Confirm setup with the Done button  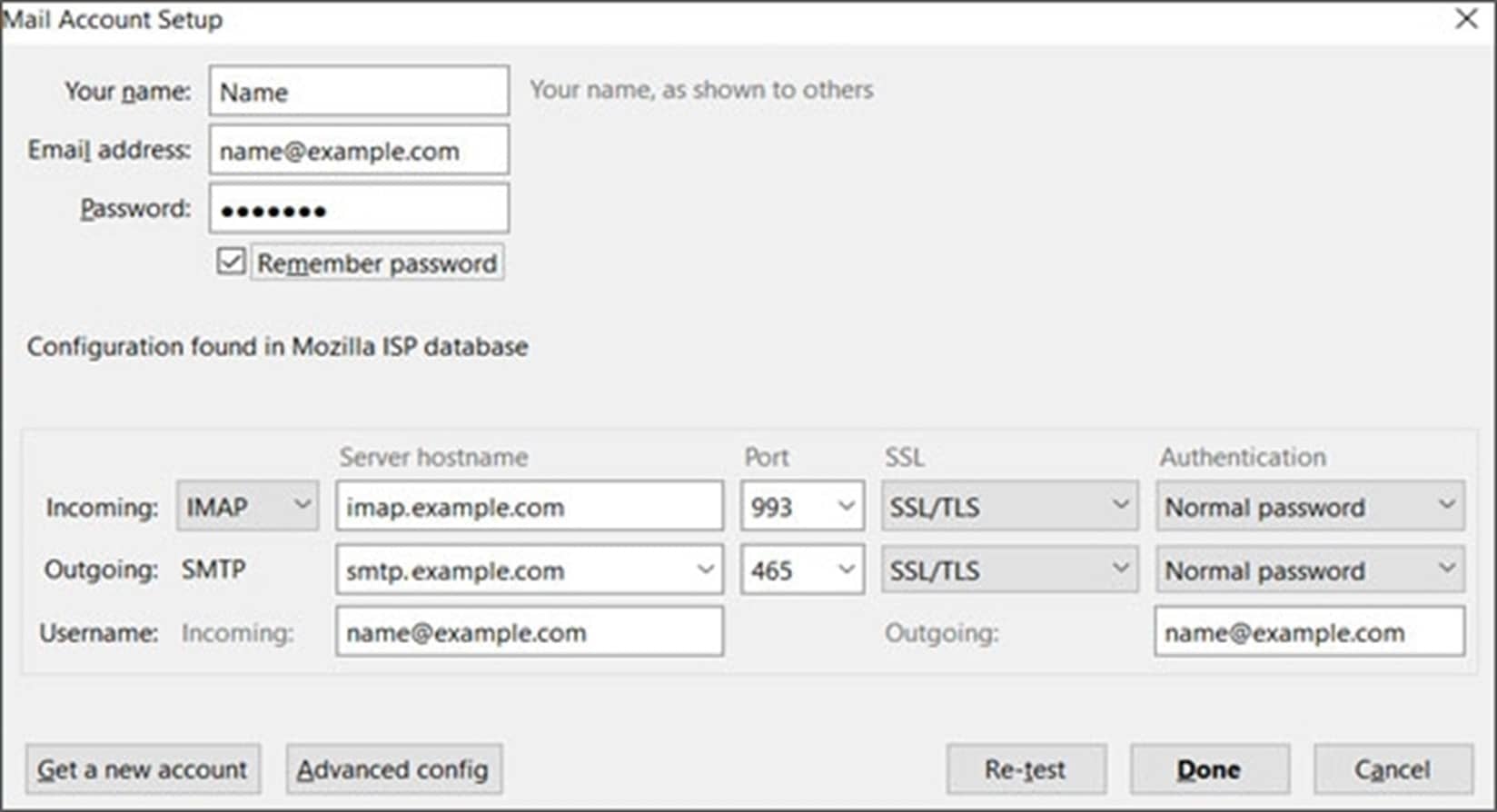coord(1209,769)
